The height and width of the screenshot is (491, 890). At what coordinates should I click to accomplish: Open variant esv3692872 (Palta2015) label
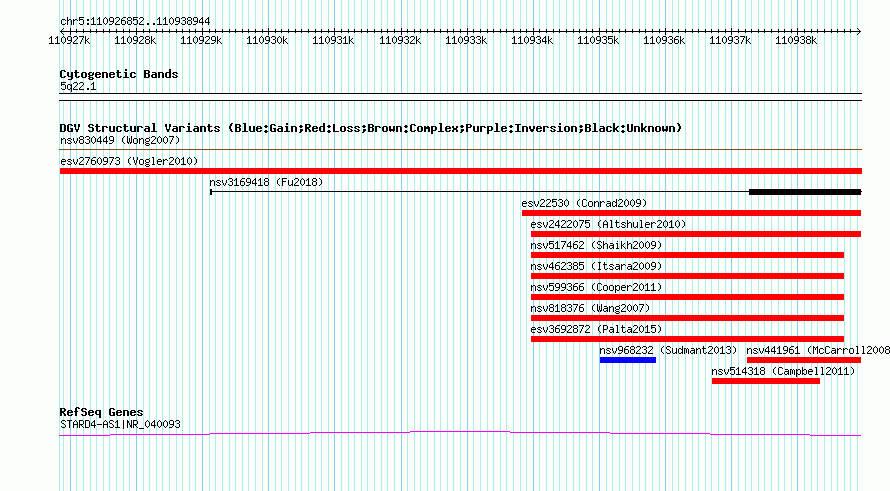click(596, 329)
